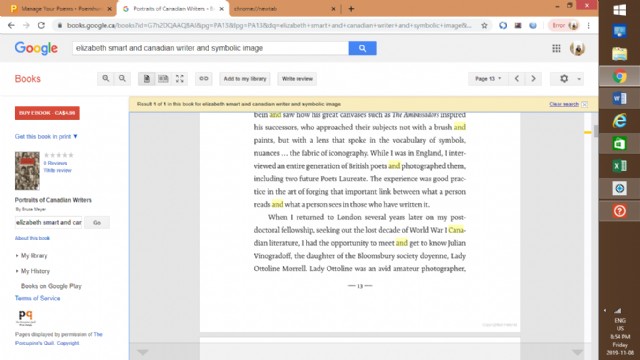Image resolution: width=640 pixels, height=360 pixels.
Task: Click the orange search result marker on the scrollbar
Action: [x=588, y=132]
